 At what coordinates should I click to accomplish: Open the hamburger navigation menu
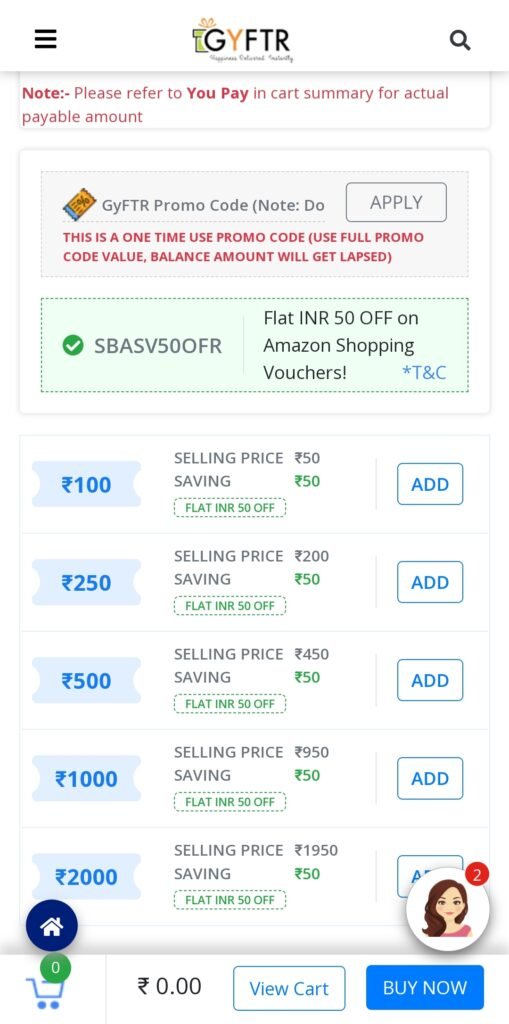coord(46,40)
